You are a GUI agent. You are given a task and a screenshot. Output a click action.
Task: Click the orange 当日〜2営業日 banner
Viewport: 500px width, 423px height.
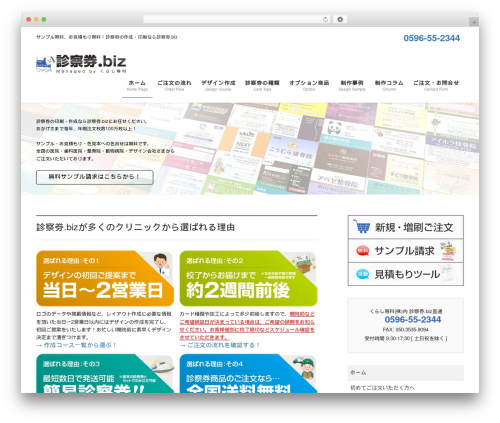105,279
